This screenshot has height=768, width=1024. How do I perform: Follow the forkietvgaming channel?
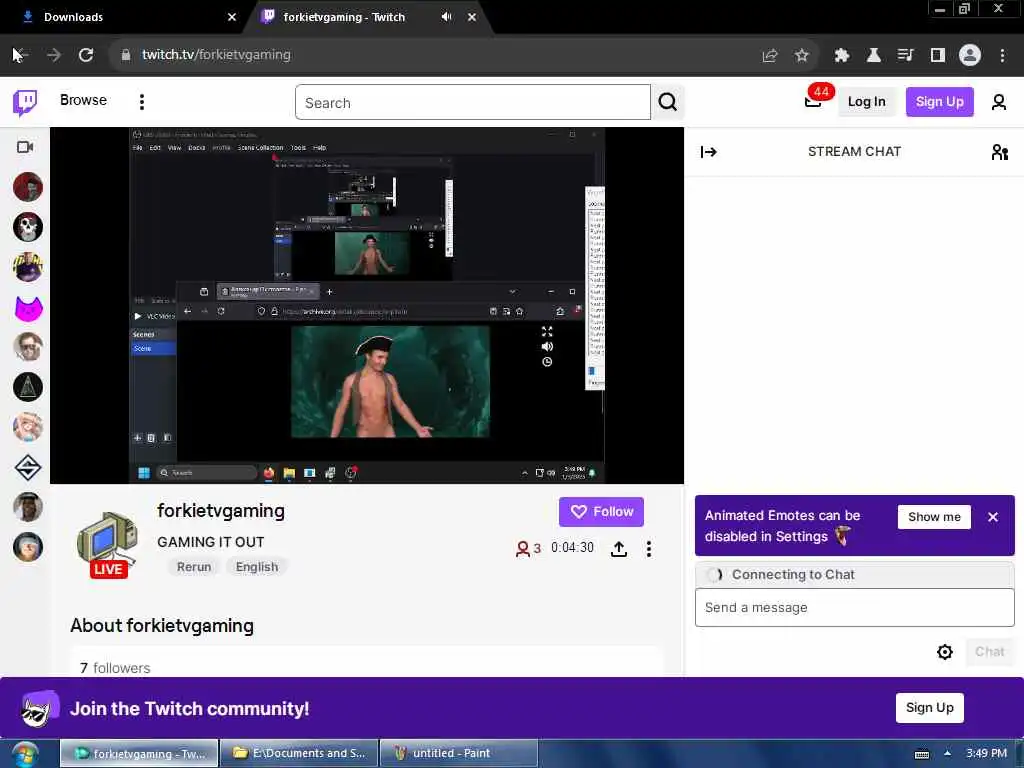[x=601, y=512]
